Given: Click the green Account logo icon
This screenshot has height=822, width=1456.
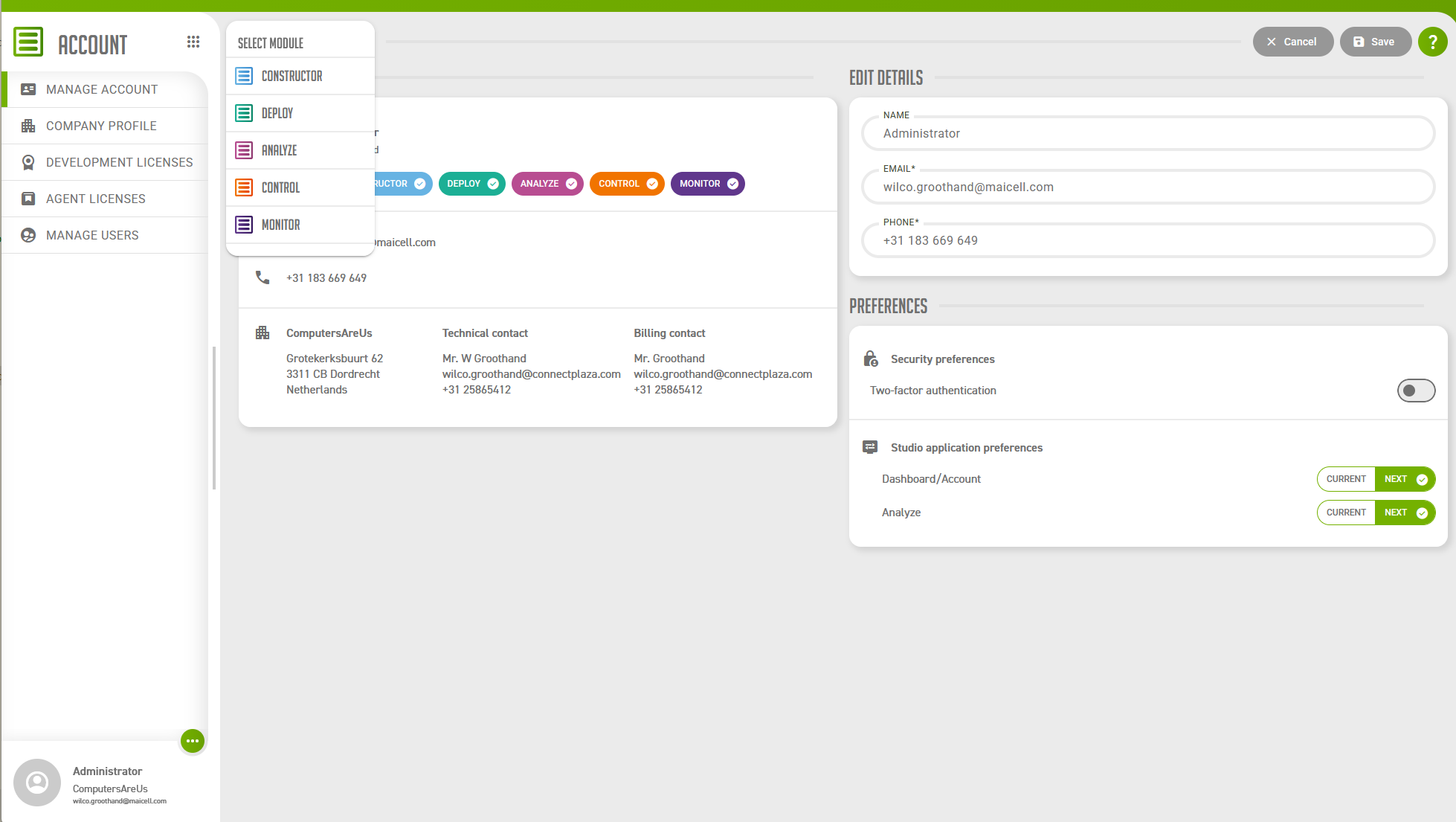Looking at the screenshot, I should (28, 42).
